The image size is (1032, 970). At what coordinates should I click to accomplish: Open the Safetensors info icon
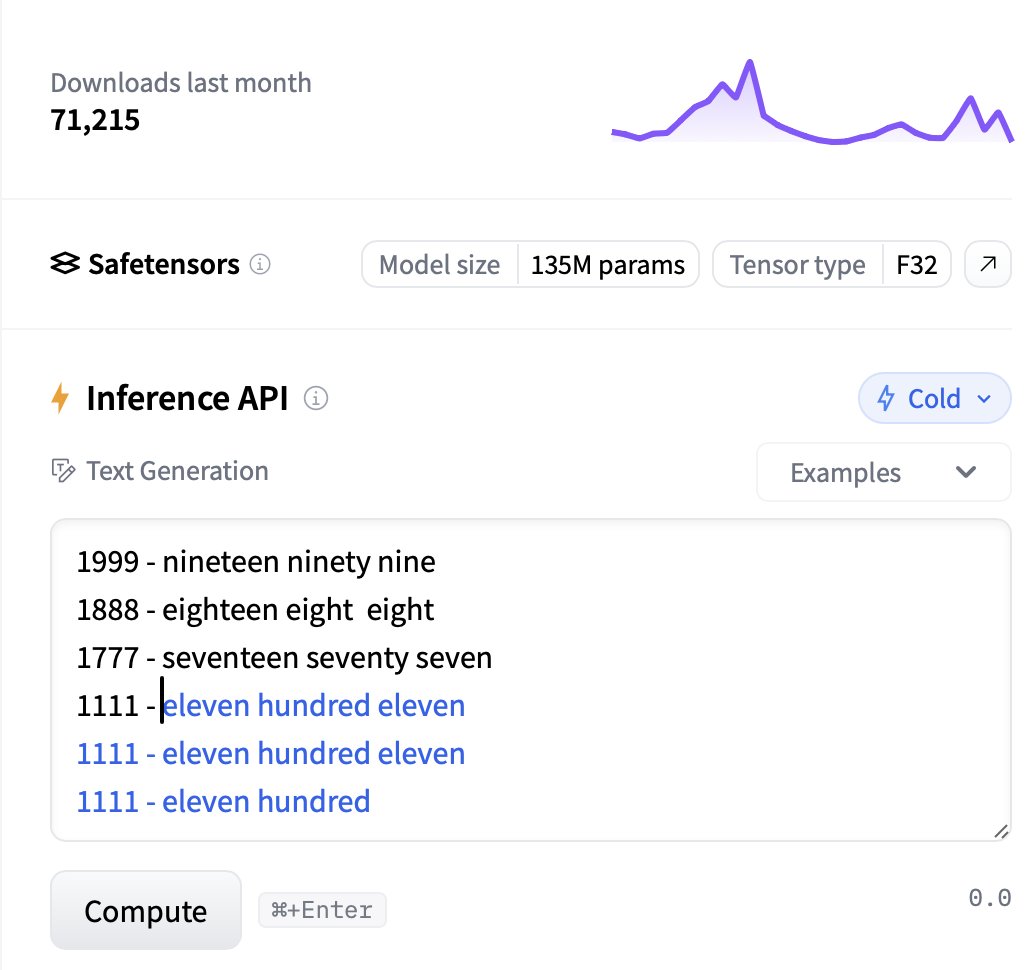(x=260, y=265)
